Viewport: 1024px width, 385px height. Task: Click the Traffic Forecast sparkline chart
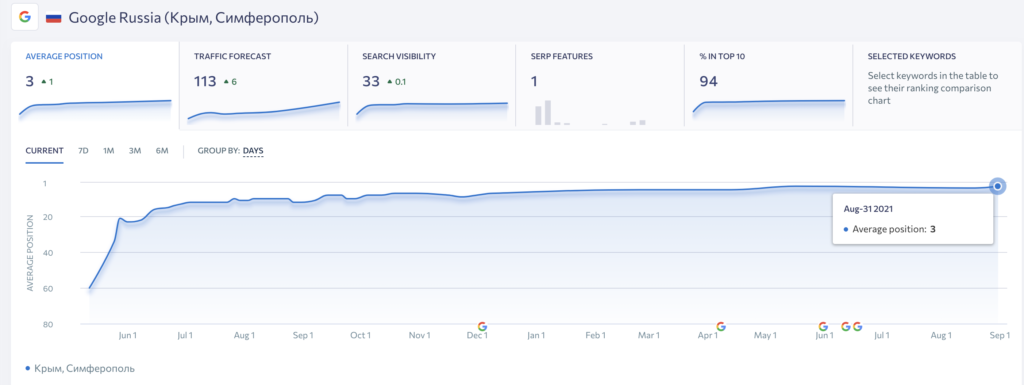tap(264, 111)
